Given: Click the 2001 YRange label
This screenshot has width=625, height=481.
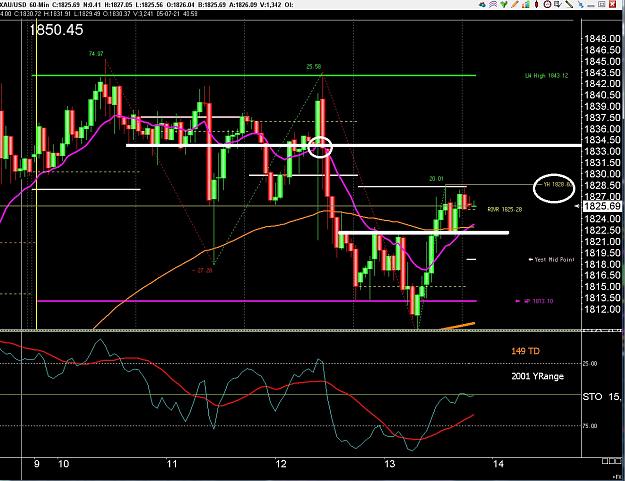Looking at the screenshot, I should tap(537, 376).
